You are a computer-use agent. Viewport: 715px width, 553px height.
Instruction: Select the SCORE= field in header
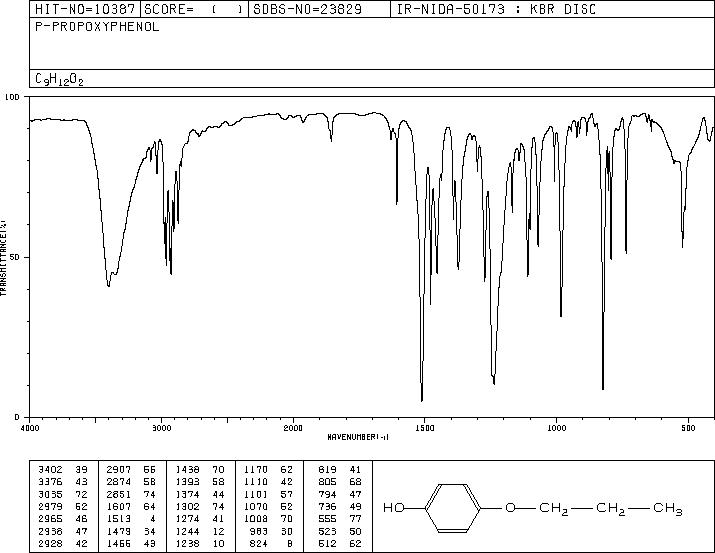[x=194, y=9]
